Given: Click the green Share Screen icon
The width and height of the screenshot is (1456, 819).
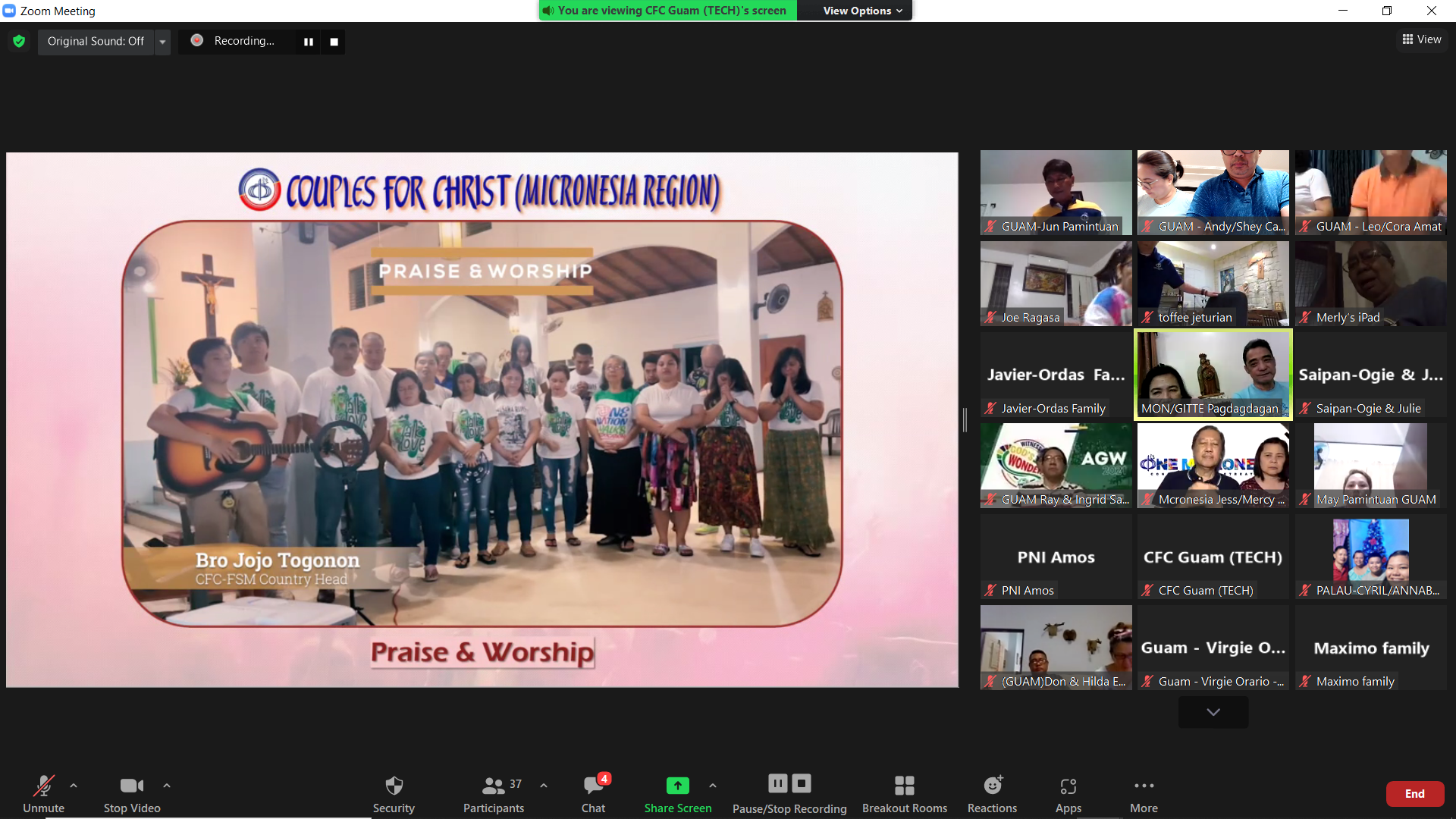Looking at the screenshot, I should point(677,786).
